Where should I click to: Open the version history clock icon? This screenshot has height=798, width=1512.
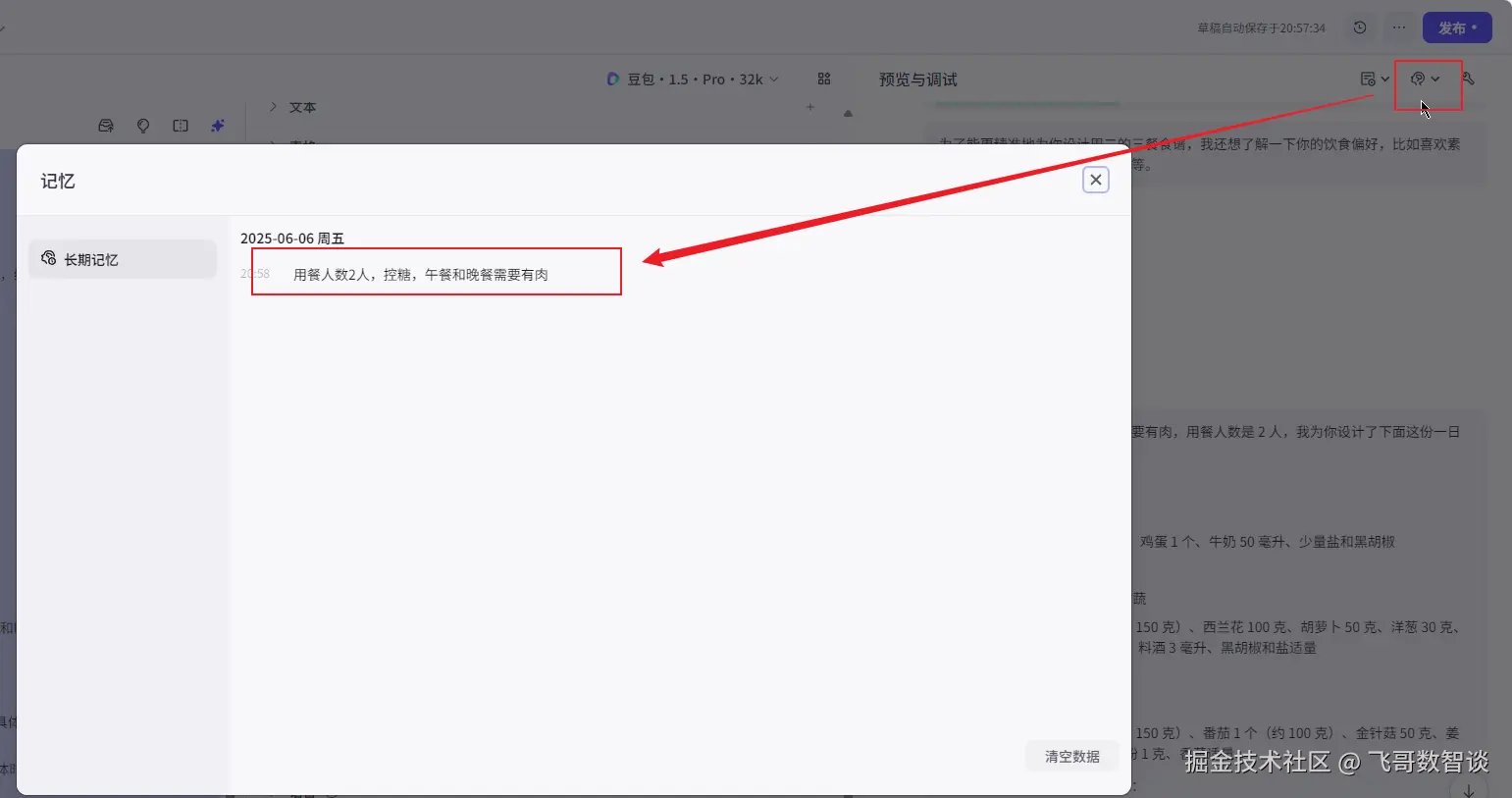point(1360,27)
